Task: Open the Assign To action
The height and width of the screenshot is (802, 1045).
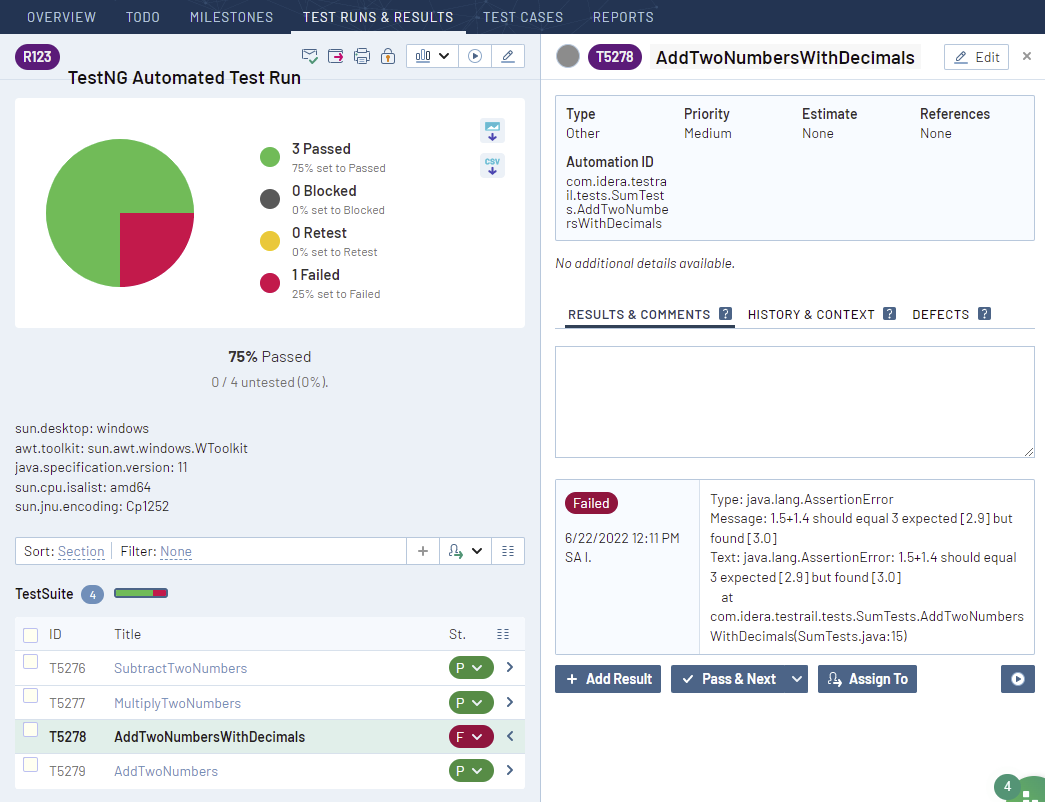Action: point(867,679)
